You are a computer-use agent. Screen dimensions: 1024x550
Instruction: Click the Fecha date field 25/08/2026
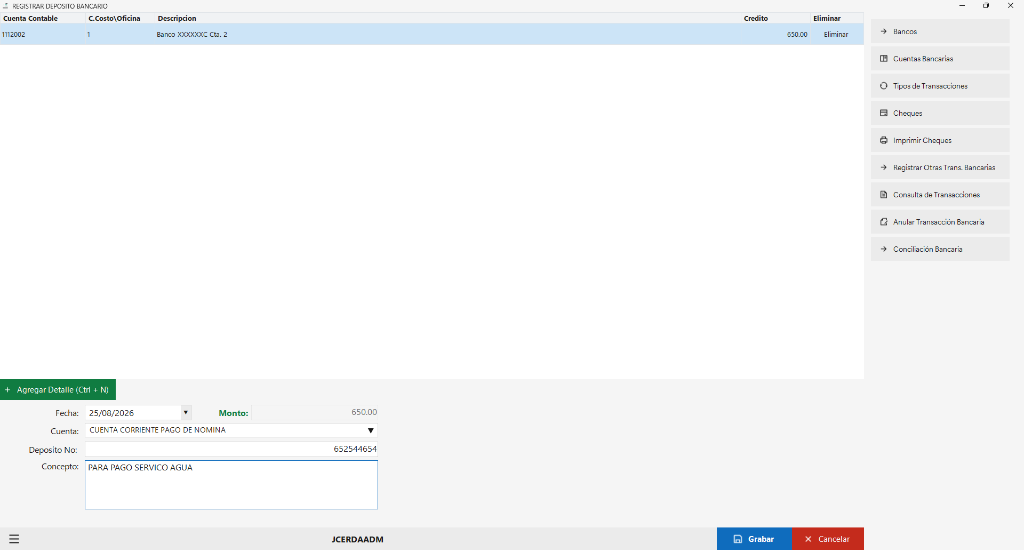point(134,413)
